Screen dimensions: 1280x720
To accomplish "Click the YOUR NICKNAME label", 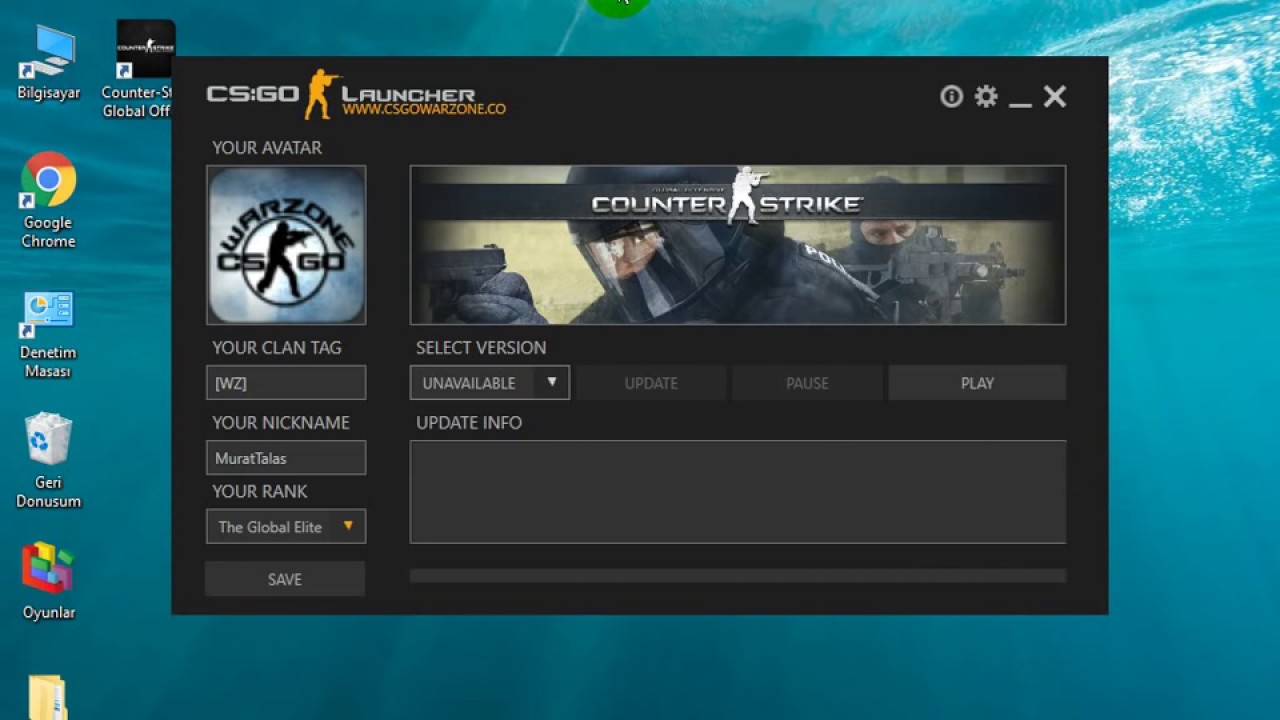I will coord(281,423).
